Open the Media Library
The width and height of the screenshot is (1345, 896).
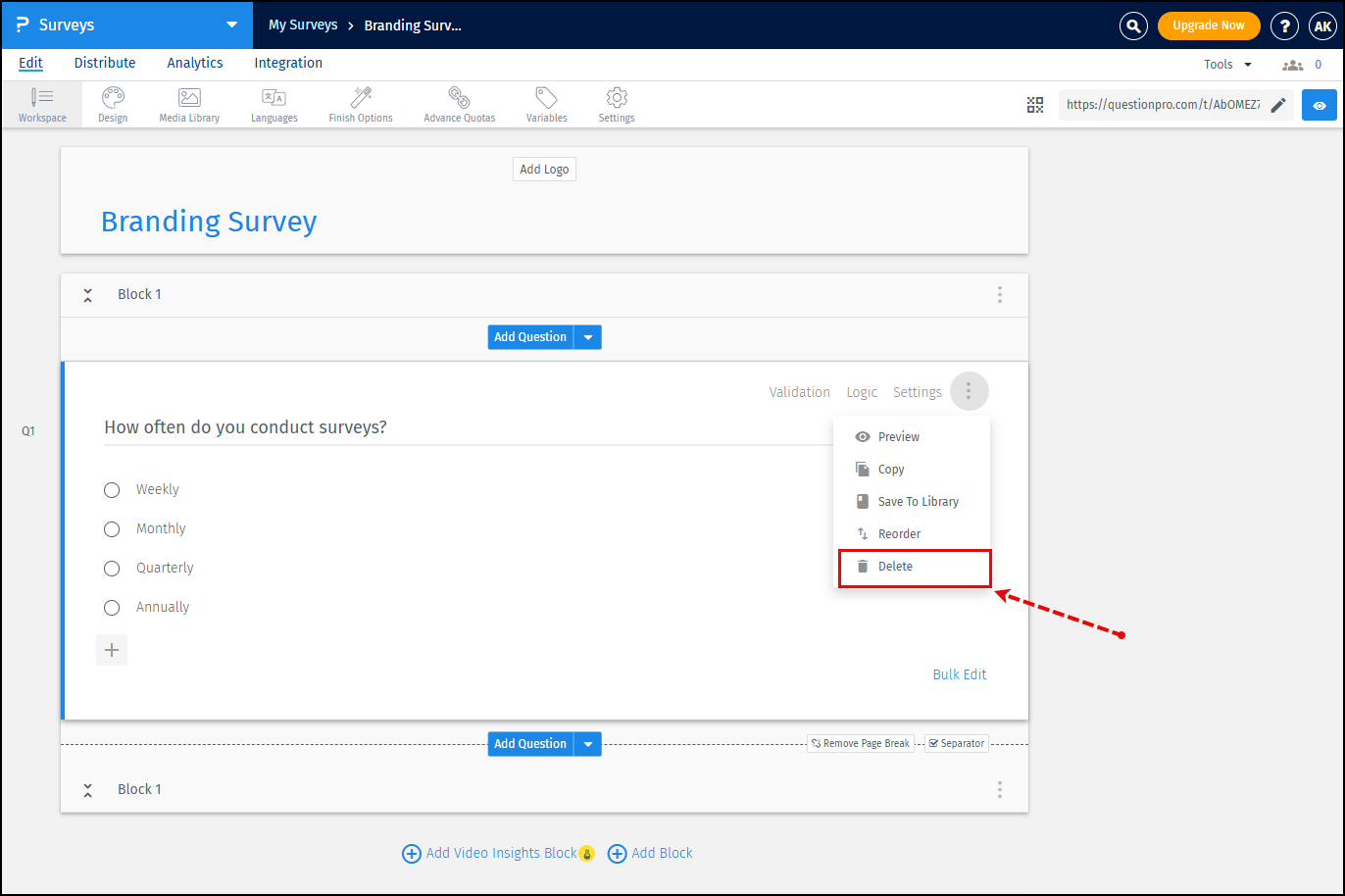188,105
